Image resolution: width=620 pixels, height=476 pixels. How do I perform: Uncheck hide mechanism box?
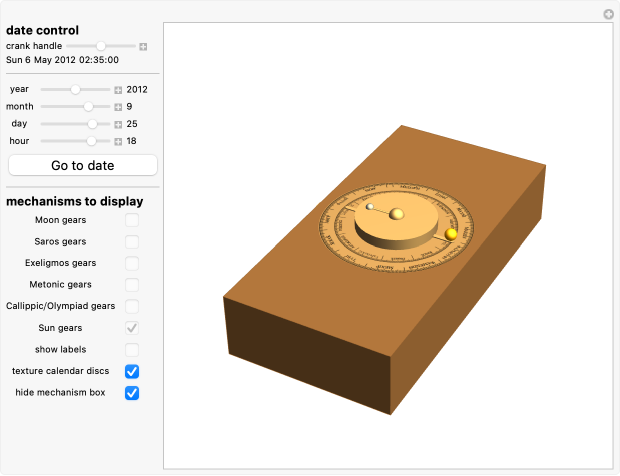tap(132, 393)
